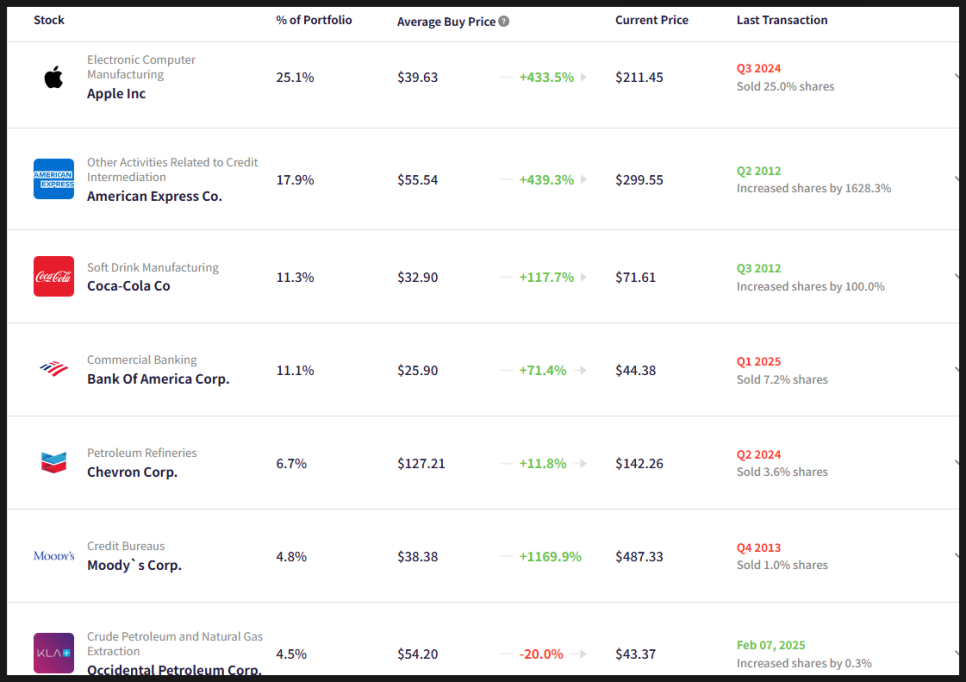The image size is (966, 682).
Task: Click Petroleum Refineries industry label
Action: point(142,453)
